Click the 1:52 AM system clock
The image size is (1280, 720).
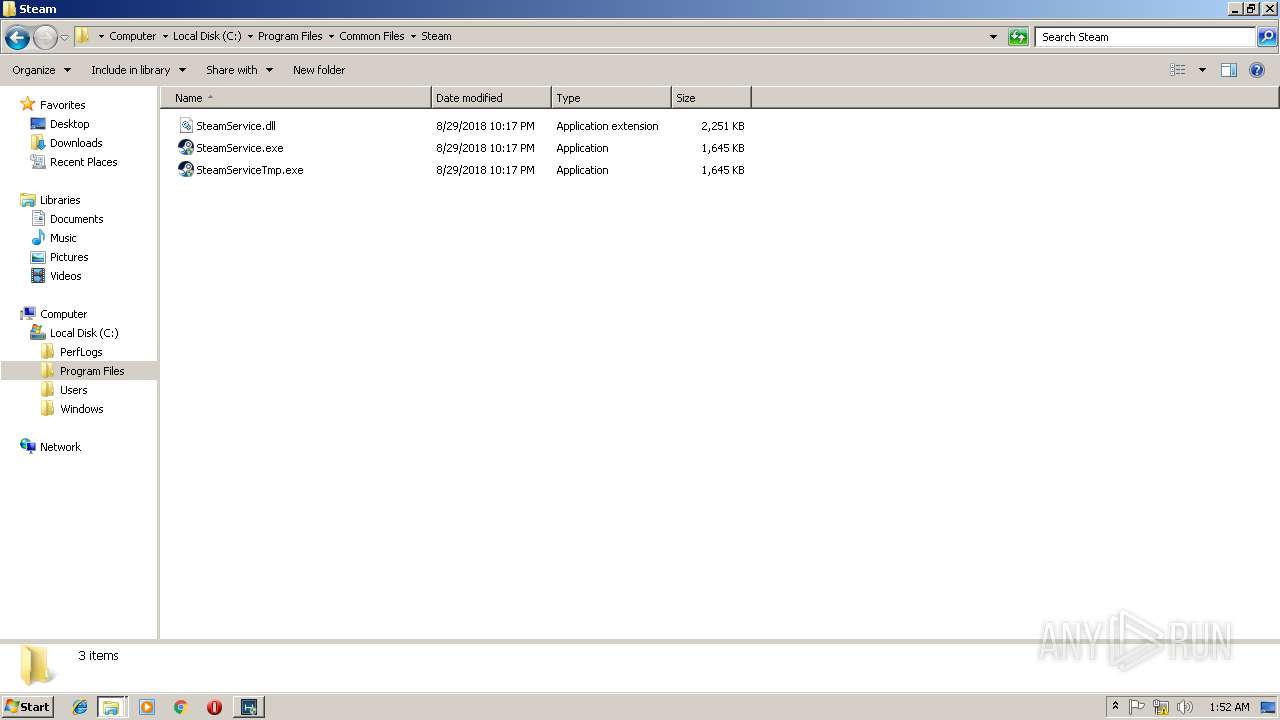pos(1229,707)
